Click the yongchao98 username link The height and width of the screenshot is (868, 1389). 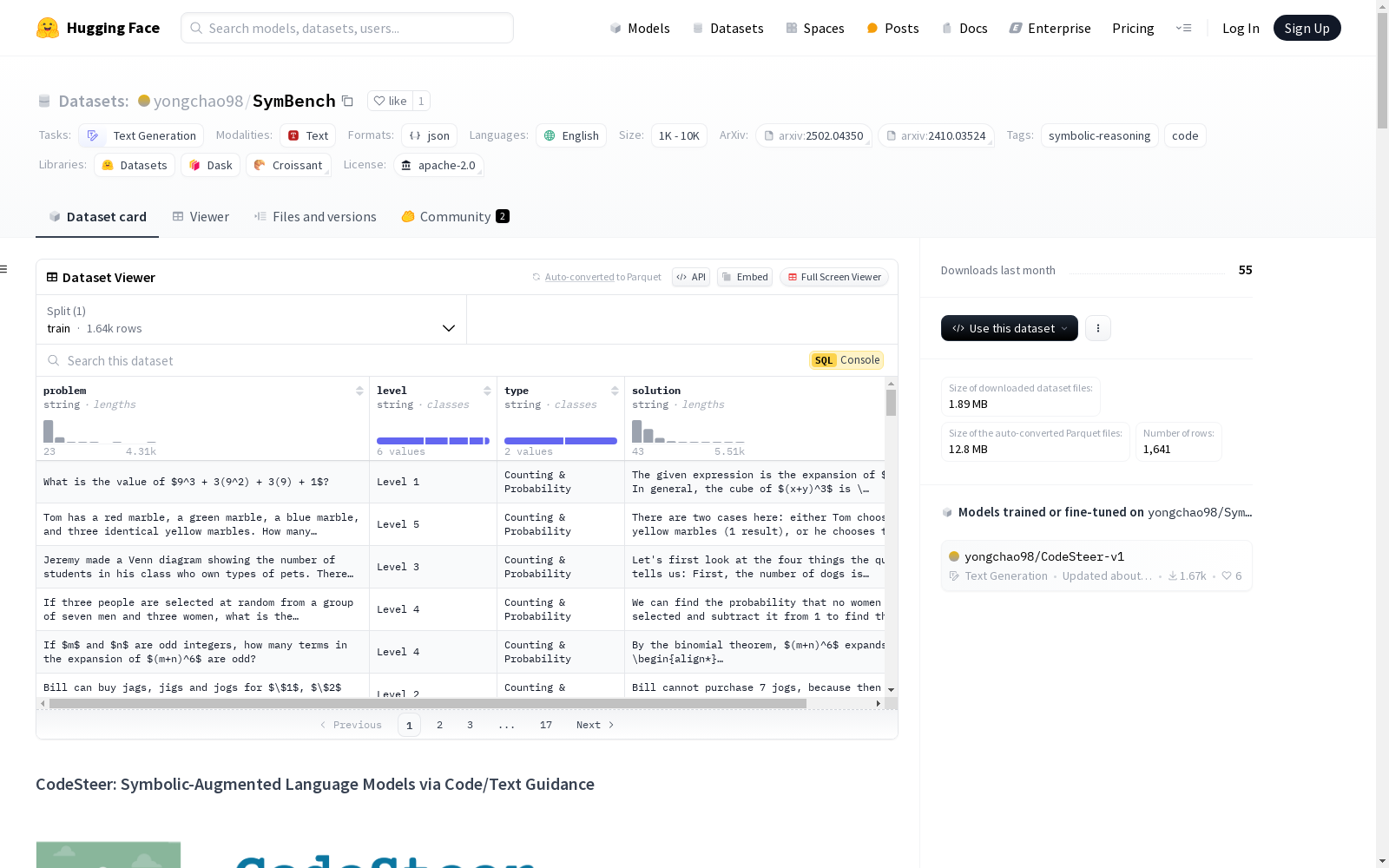tap(198, 101)
